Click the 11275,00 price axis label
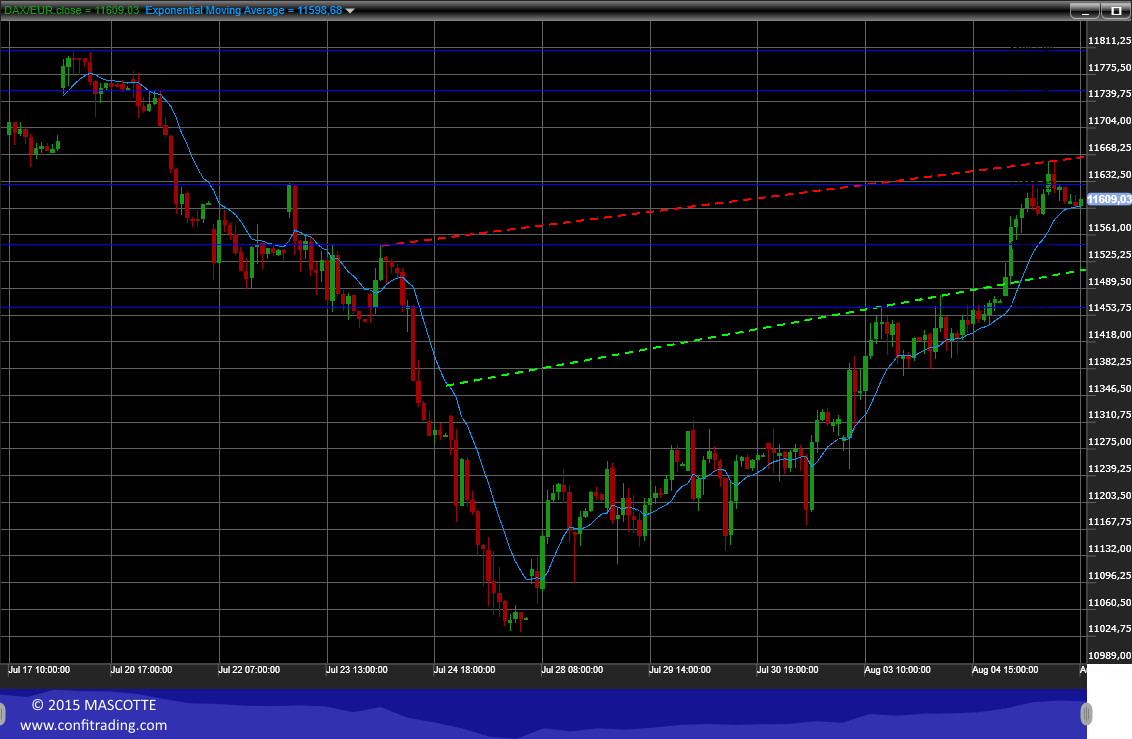The height and width of the screenshot is (739, 1132). (1110, 442)
